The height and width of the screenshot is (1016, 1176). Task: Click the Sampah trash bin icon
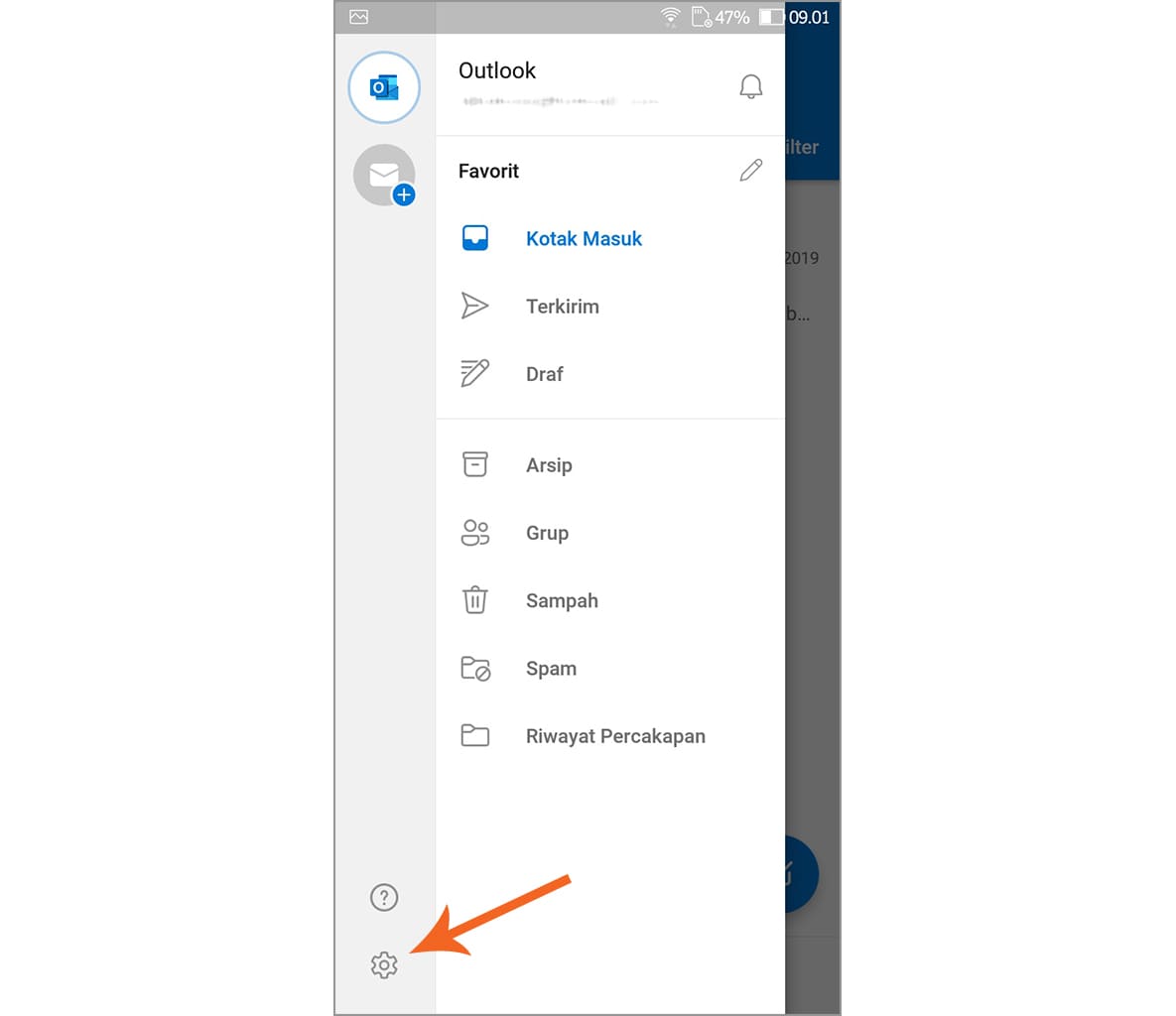click(x=474, y=600)
